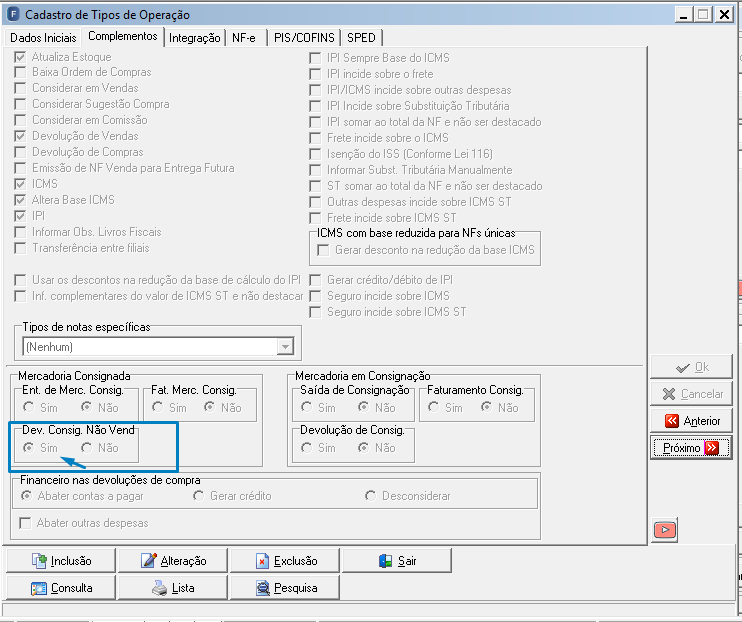Click the Inclusão icon button
The height and width of the screenshot is (622, 742).
[39, 560]
